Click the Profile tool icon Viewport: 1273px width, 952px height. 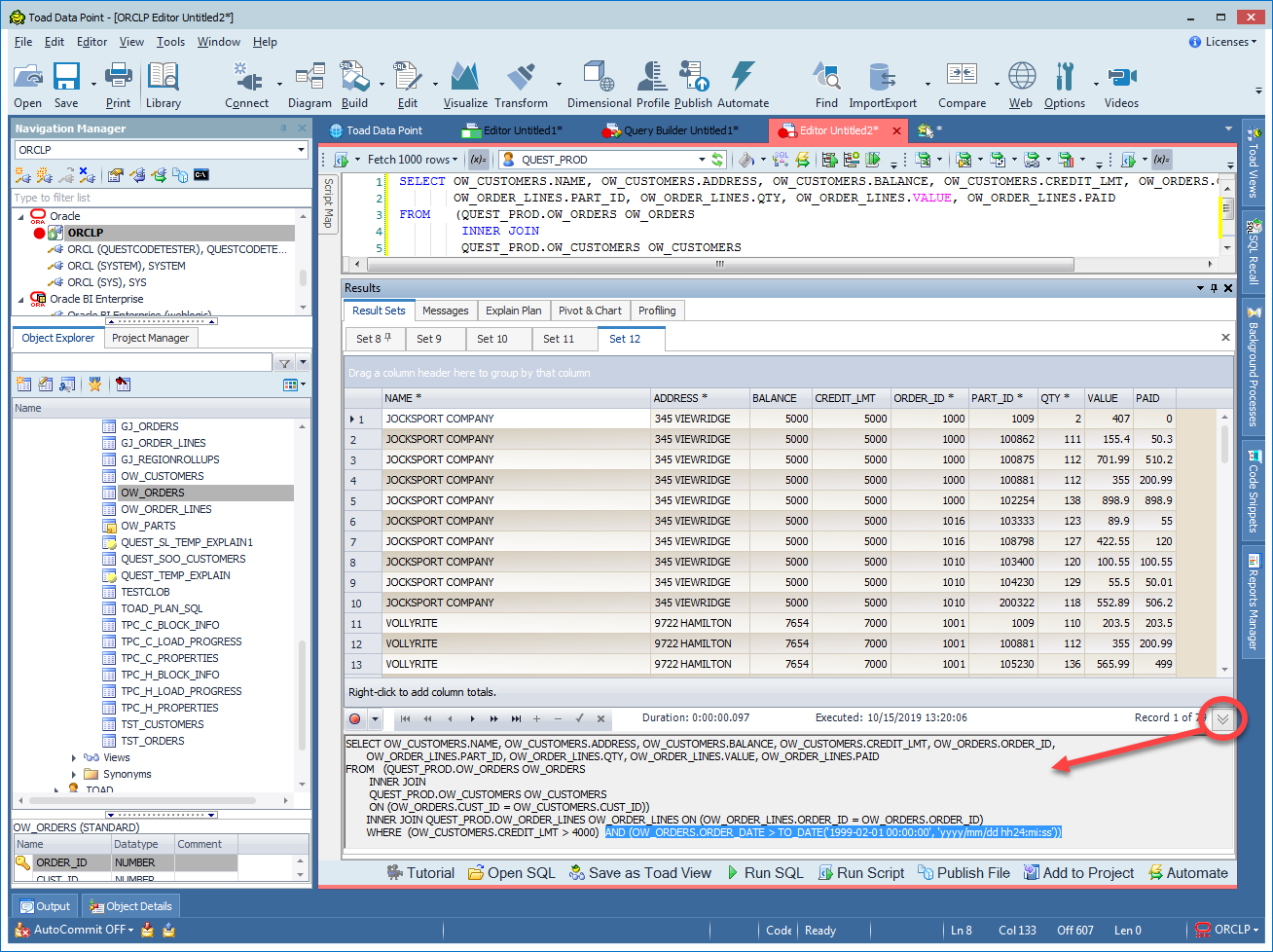(652, 77)
